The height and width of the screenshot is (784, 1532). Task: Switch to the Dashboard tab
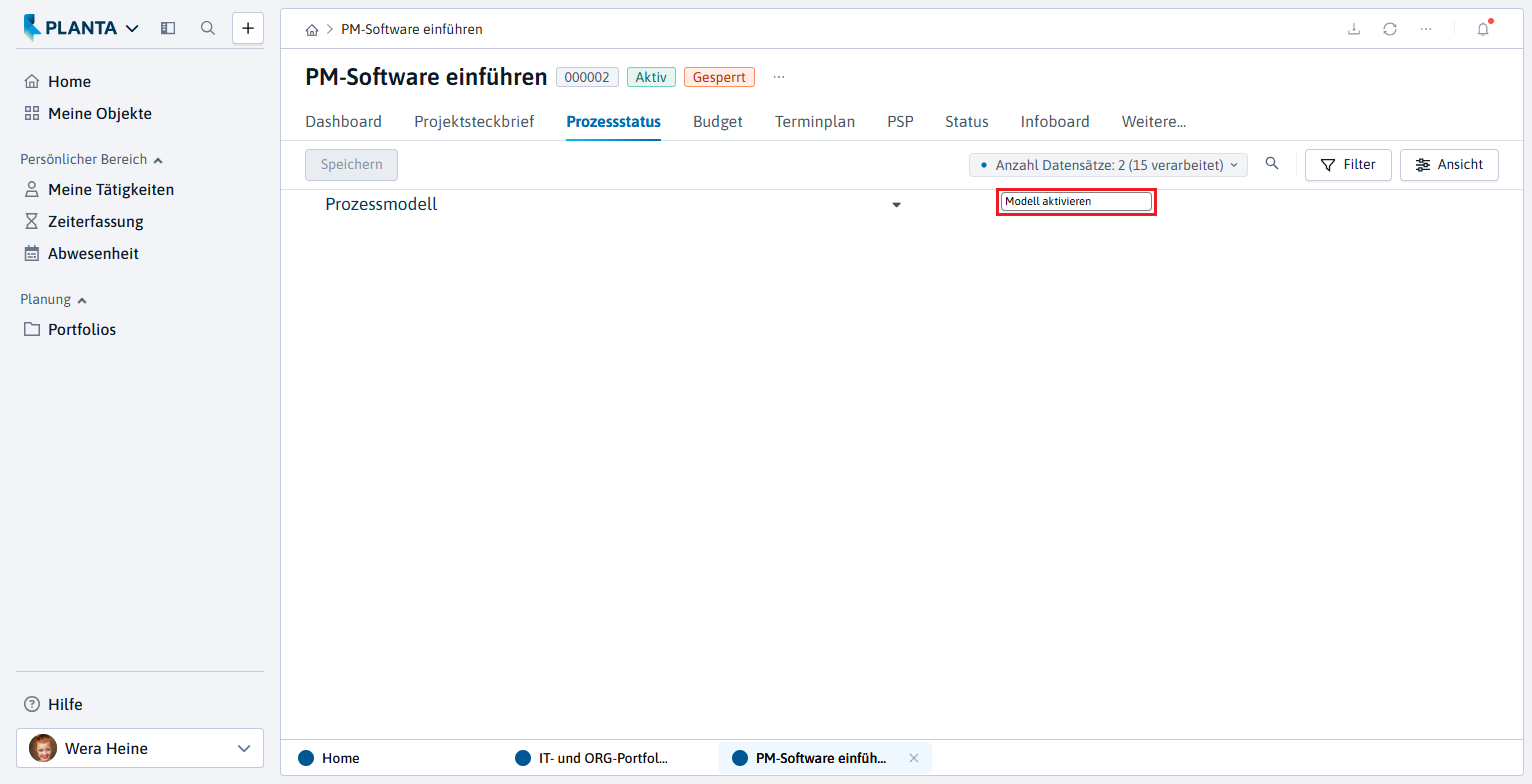pos(343,122)
